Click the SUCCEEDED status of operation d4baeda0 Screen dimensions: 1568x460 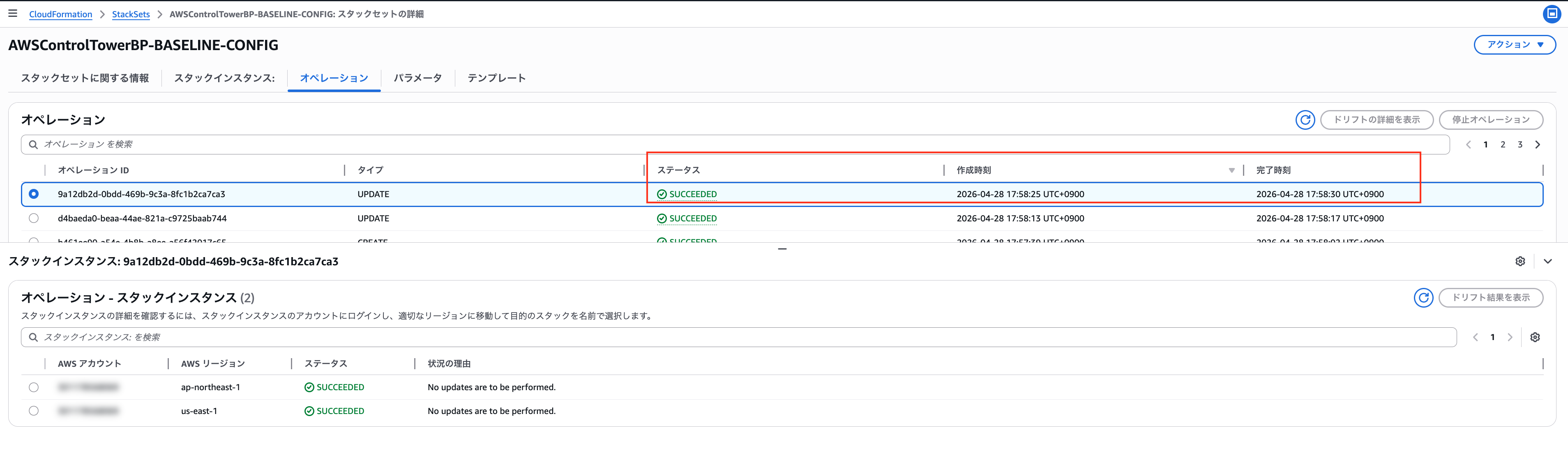[x=687, y=218]
